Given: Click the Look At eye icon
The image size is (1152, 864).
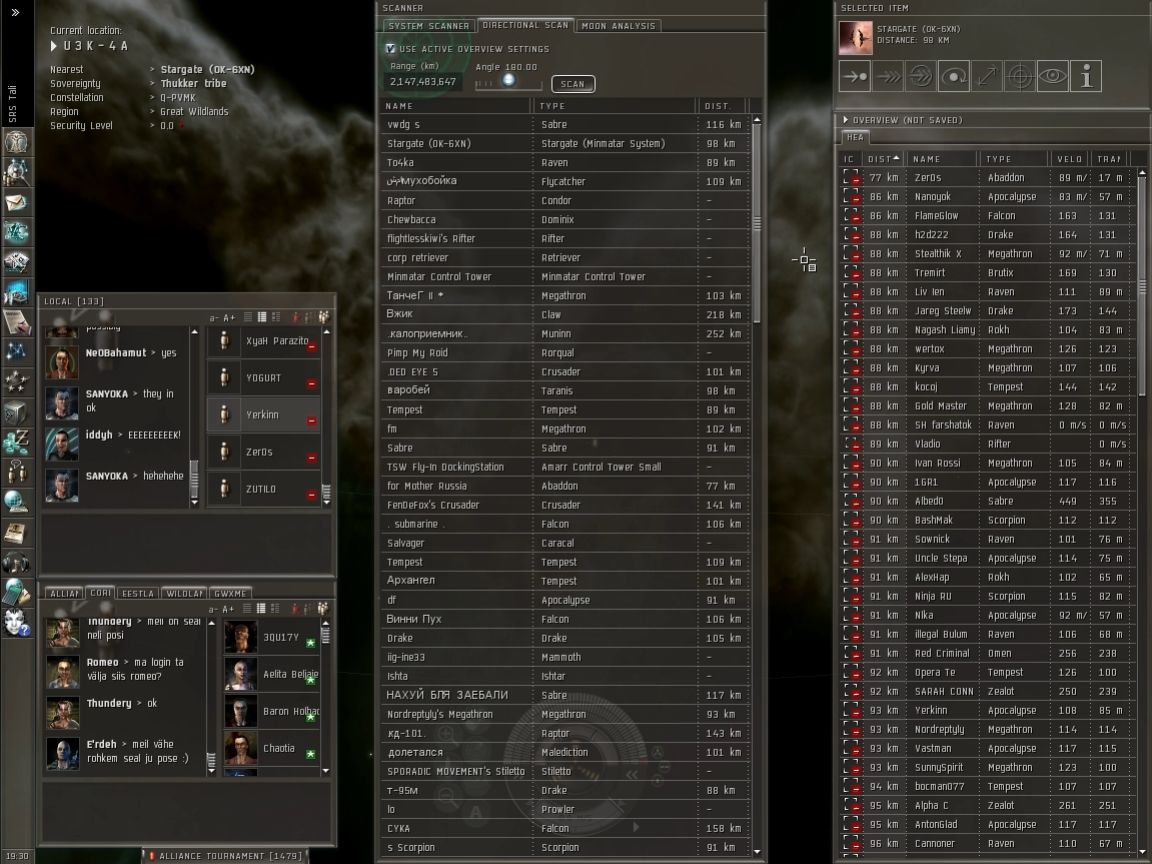Looking at the screenshot, I should pyautogui.click(x=1053, y=76).
